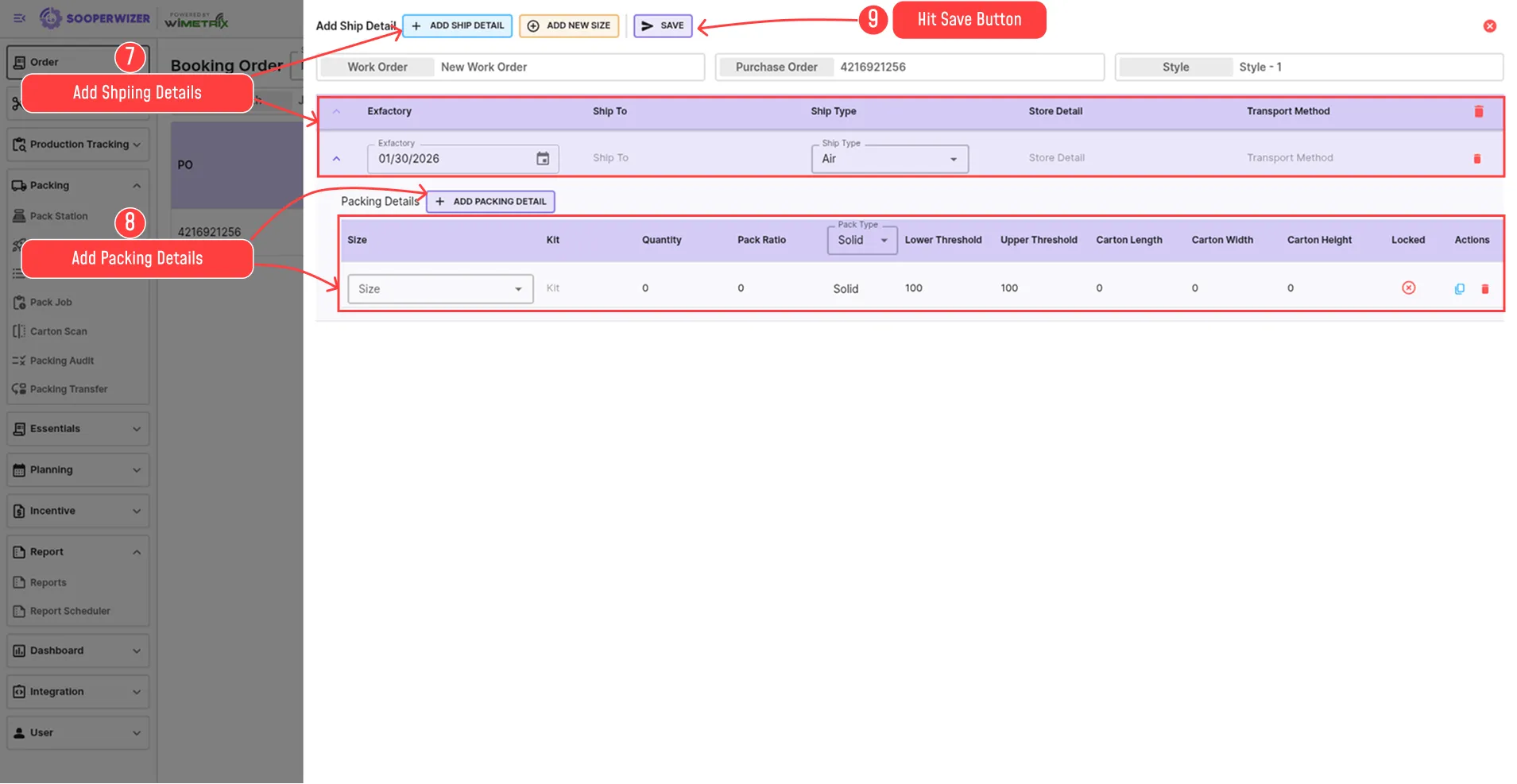Duplicate the packing detail row via copy icon
Screen dimensions: 1517x784
click(1459, 289)
